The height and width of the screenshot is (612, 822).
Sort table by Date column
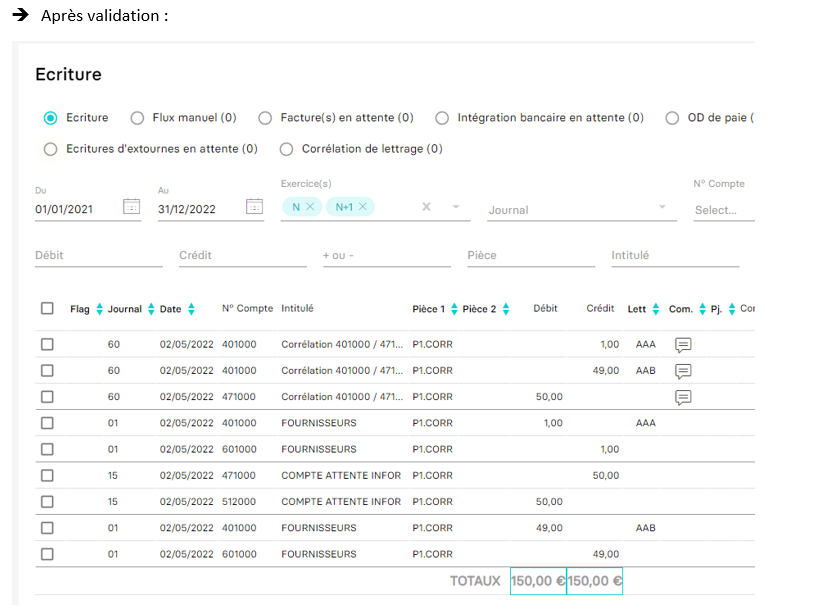click(191, 309)
